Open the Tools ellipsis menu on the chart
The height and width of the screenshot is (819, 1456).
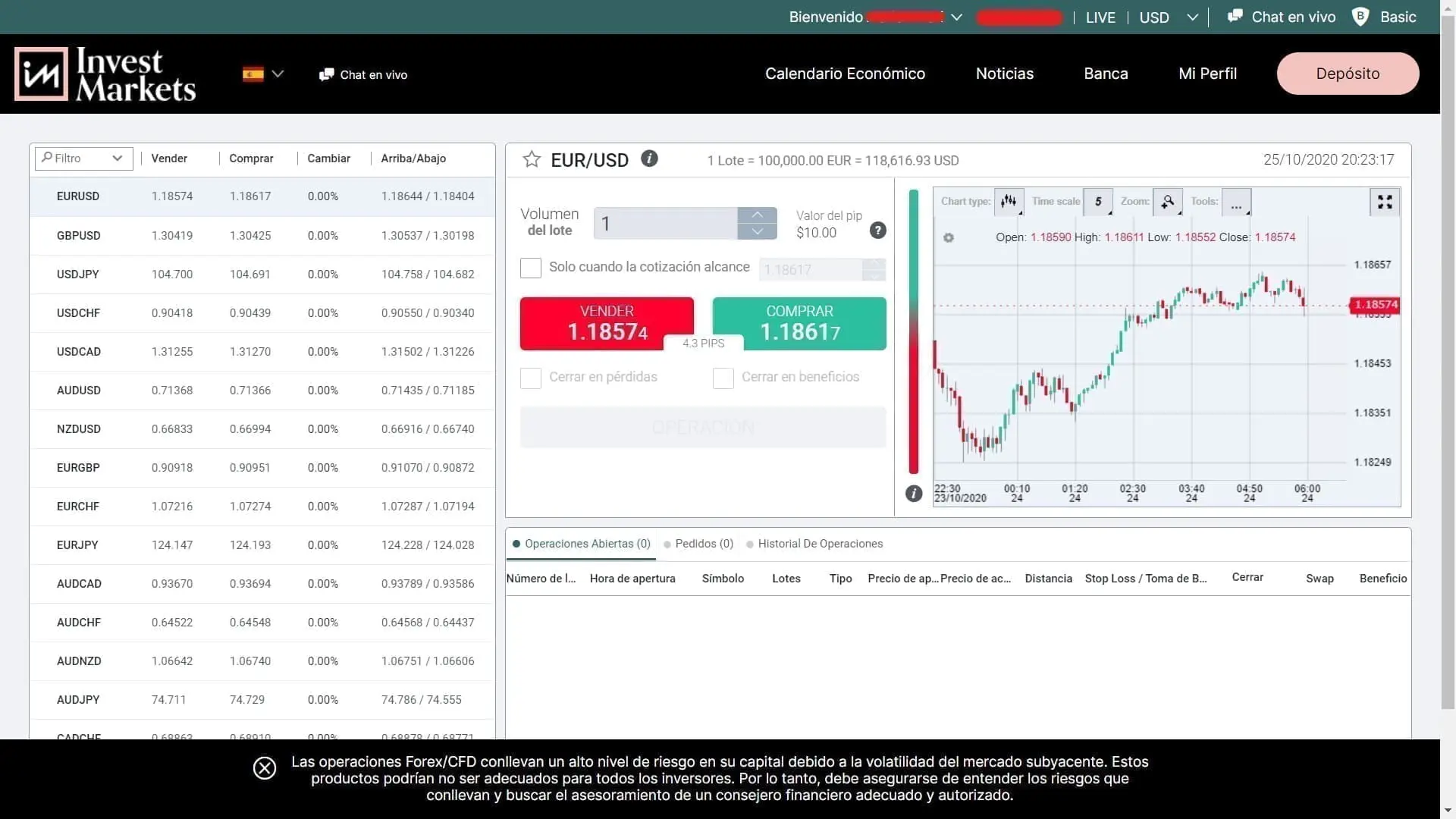pyautogui.click(x=1237, y=202)
